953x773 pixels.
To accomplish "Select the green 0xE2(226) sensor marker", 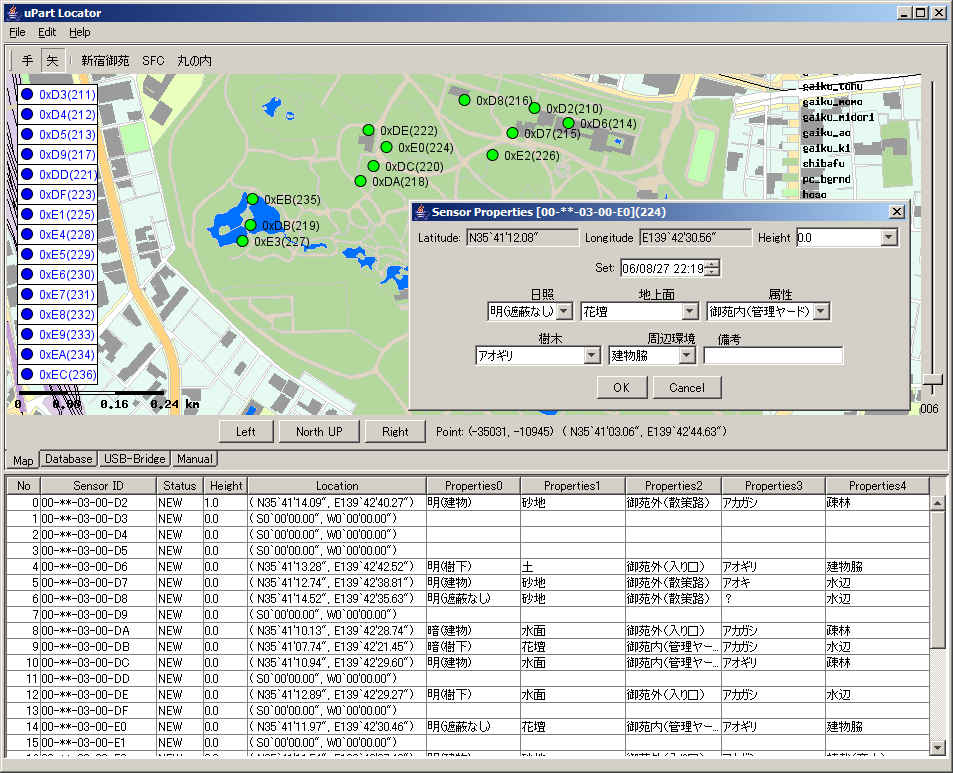I will coord(492,155).
